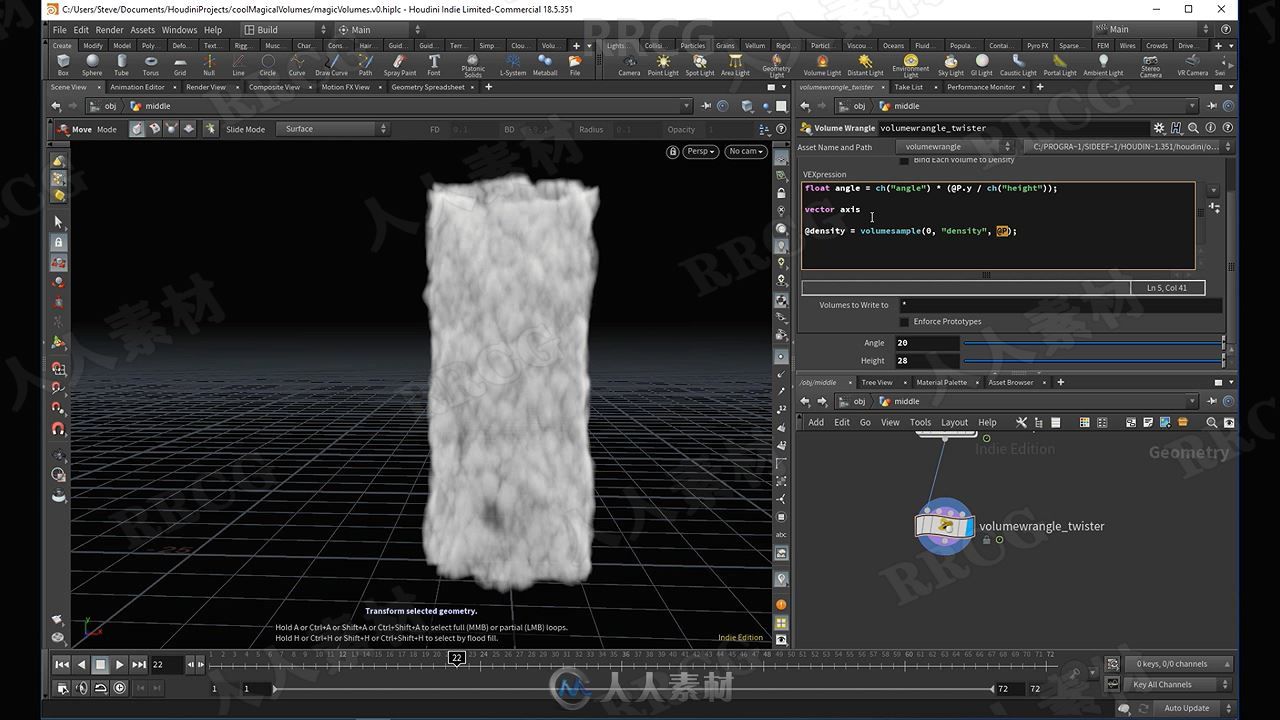
Task: Add a Spot Light
Action: 700,65
